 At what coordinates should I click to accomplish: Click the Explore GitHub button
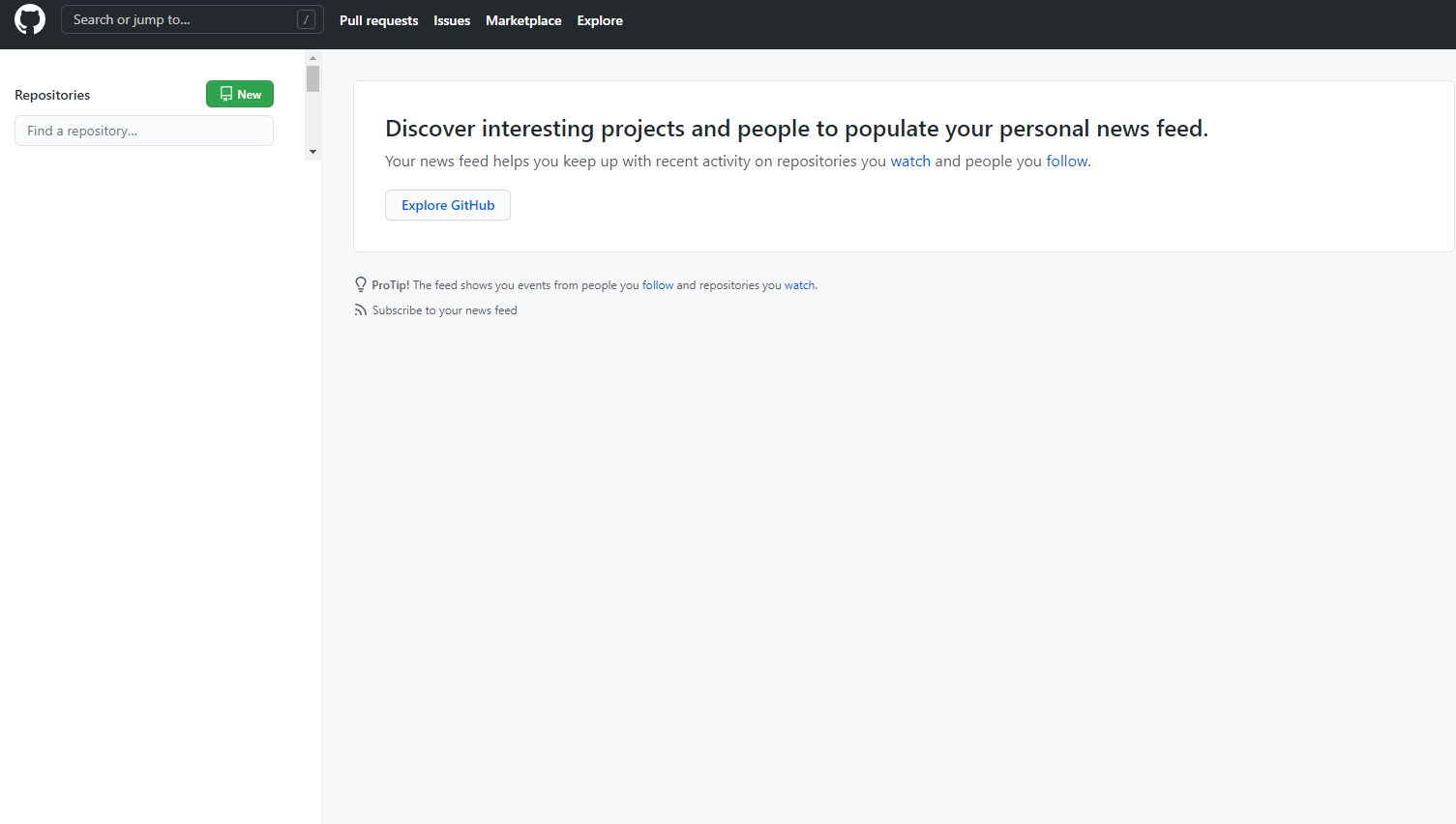[x=448, y=205]
